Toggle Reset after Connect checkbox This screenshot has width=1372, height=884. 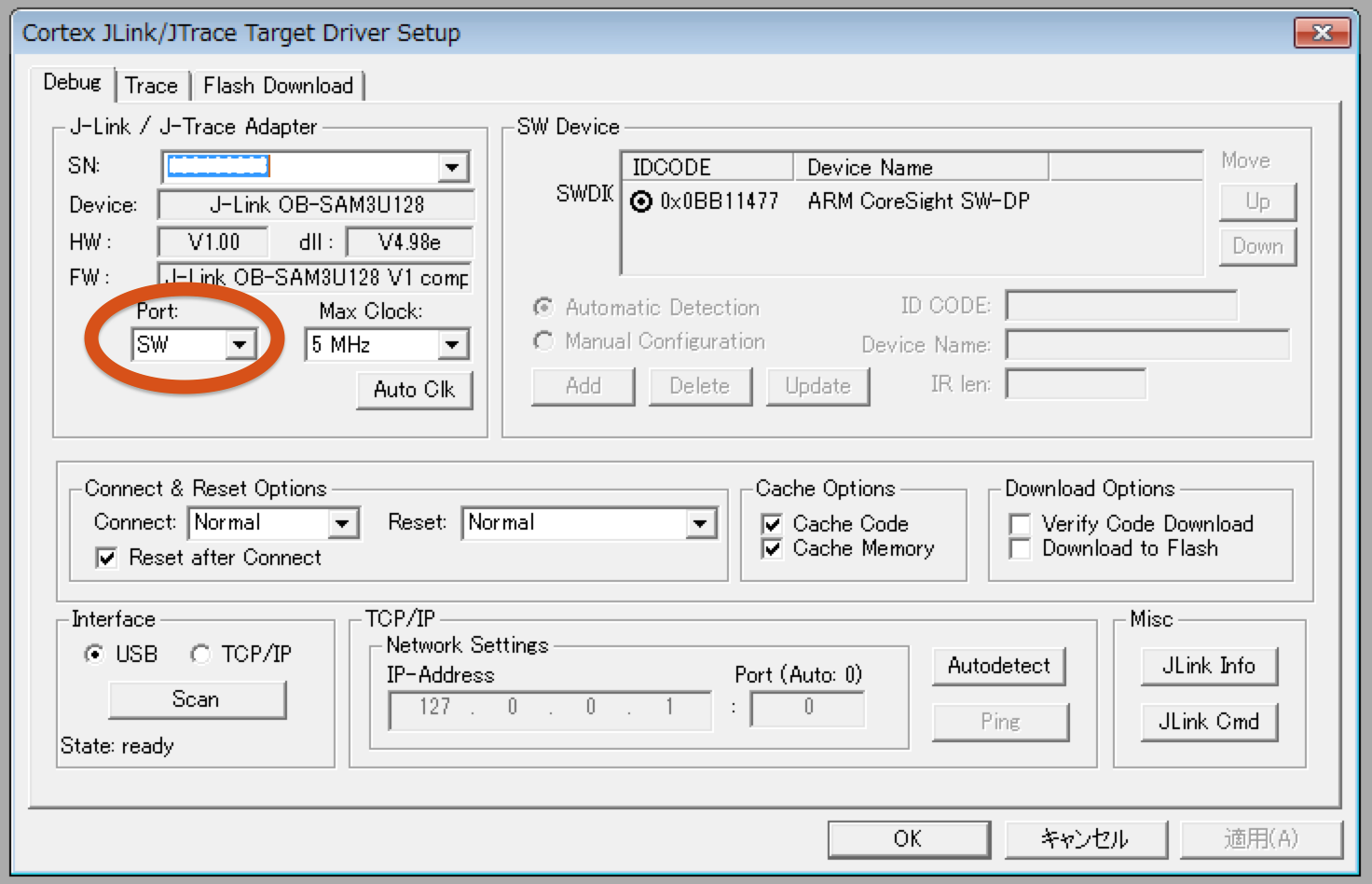pyautogui.click(x=107, y=558)
